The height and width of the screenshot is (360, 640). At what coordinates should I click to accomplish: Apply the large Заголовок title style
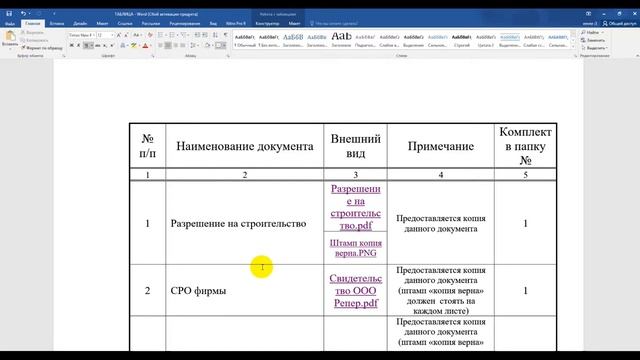point(342,40)
